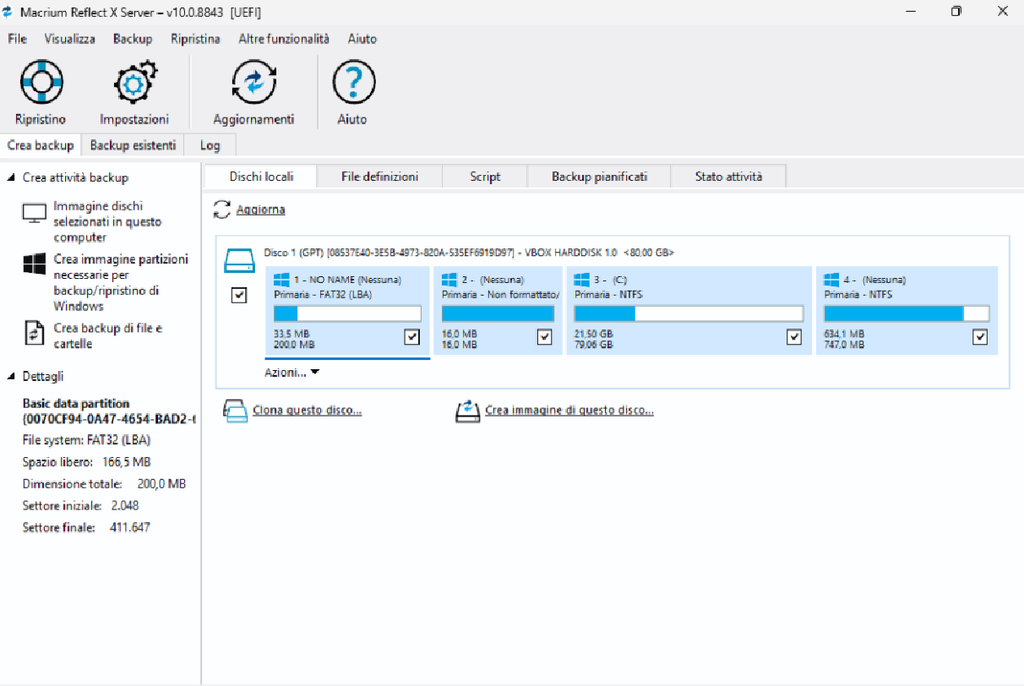1024x686 pixels.
Task: Open Impostazioni gear icon
Action: pyautogui.click(x=135, y=82)
